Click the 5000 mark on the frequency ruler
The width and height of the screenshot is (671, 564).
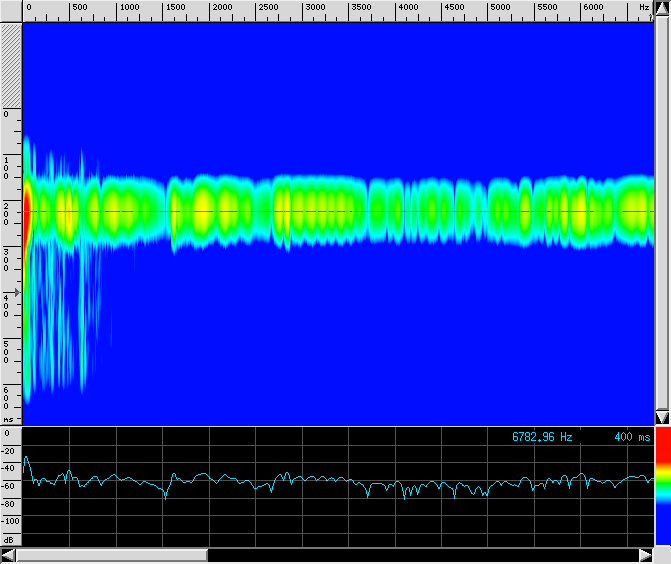click(x=500, y=8)
